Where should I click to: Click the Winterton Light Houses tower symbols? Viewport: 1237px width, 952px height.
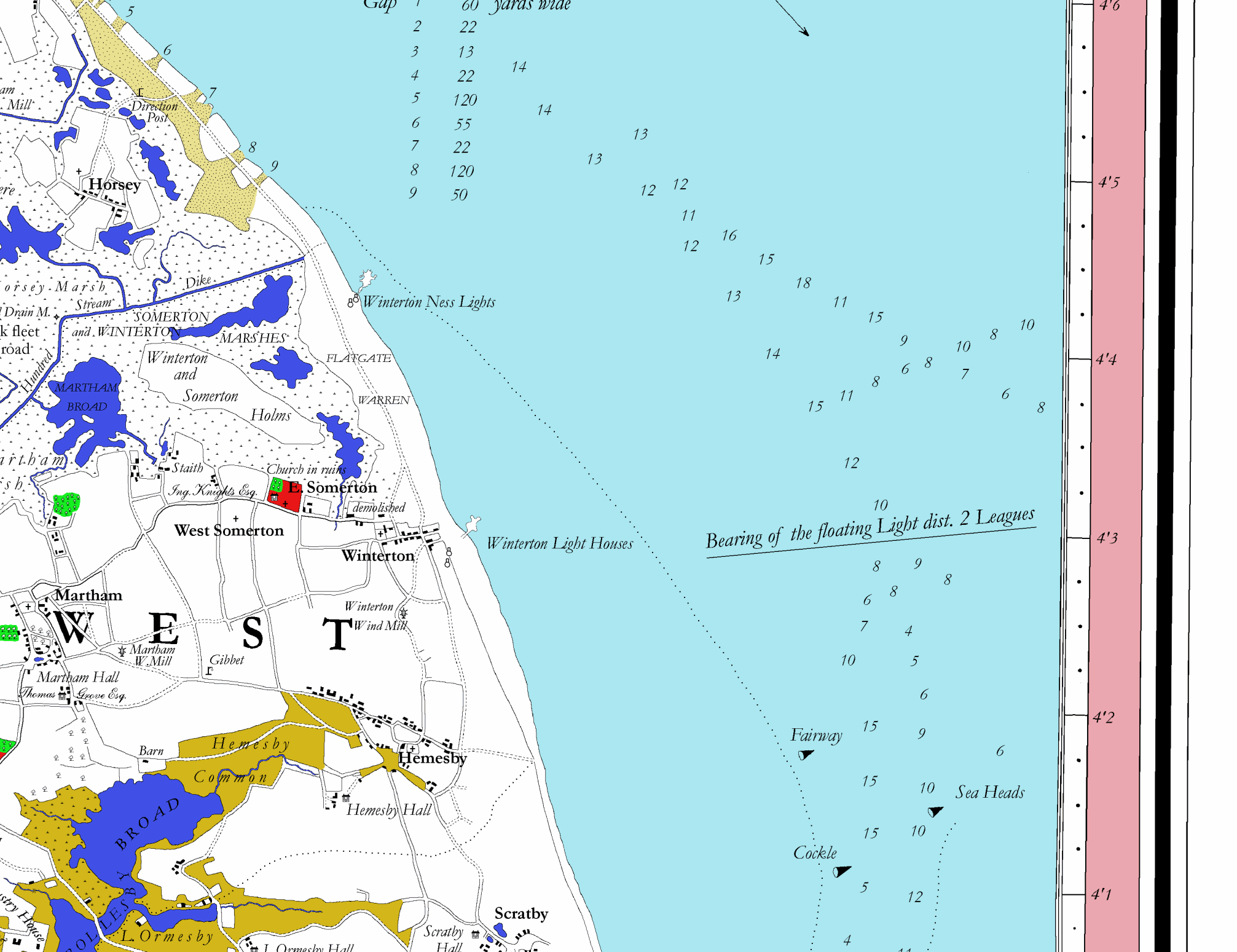tap(449, 557)
